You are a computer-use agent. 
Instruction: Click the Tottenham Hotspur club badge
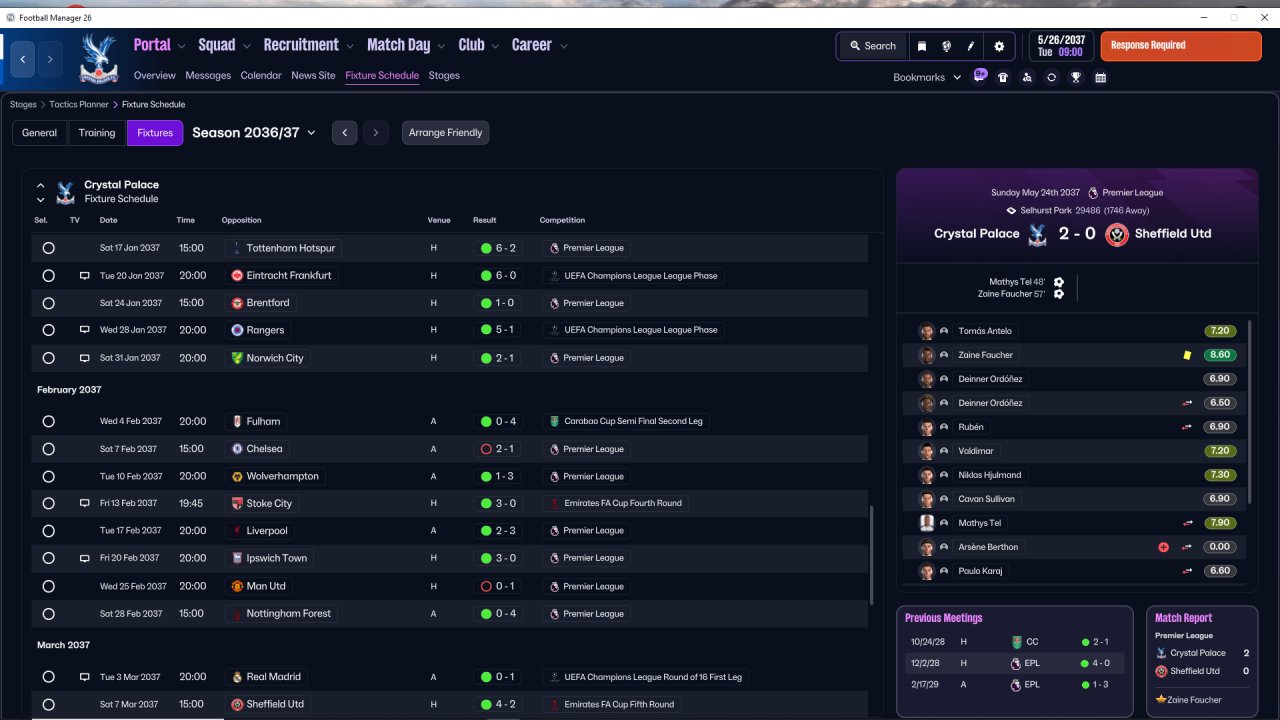(237, 248)
